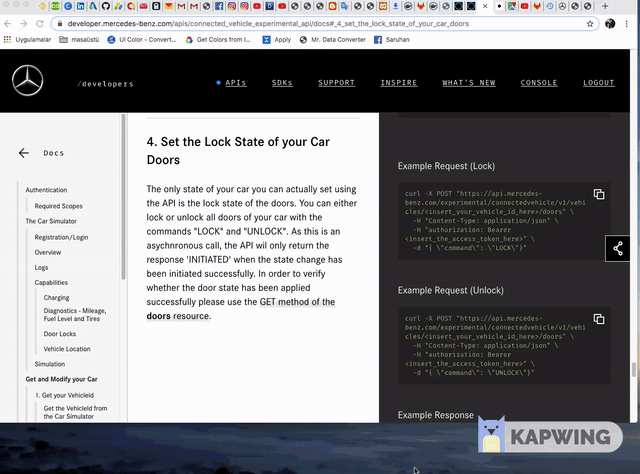Switch to the GitHub tab
The image size is (640, 474).
point(106,6)
